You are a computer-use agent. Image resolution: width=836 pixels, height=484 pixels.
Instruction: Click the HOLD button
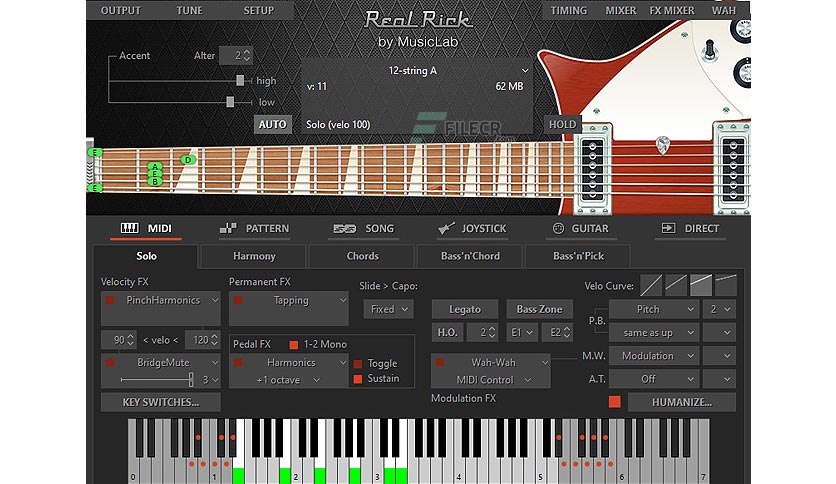(x=562, y=124)
